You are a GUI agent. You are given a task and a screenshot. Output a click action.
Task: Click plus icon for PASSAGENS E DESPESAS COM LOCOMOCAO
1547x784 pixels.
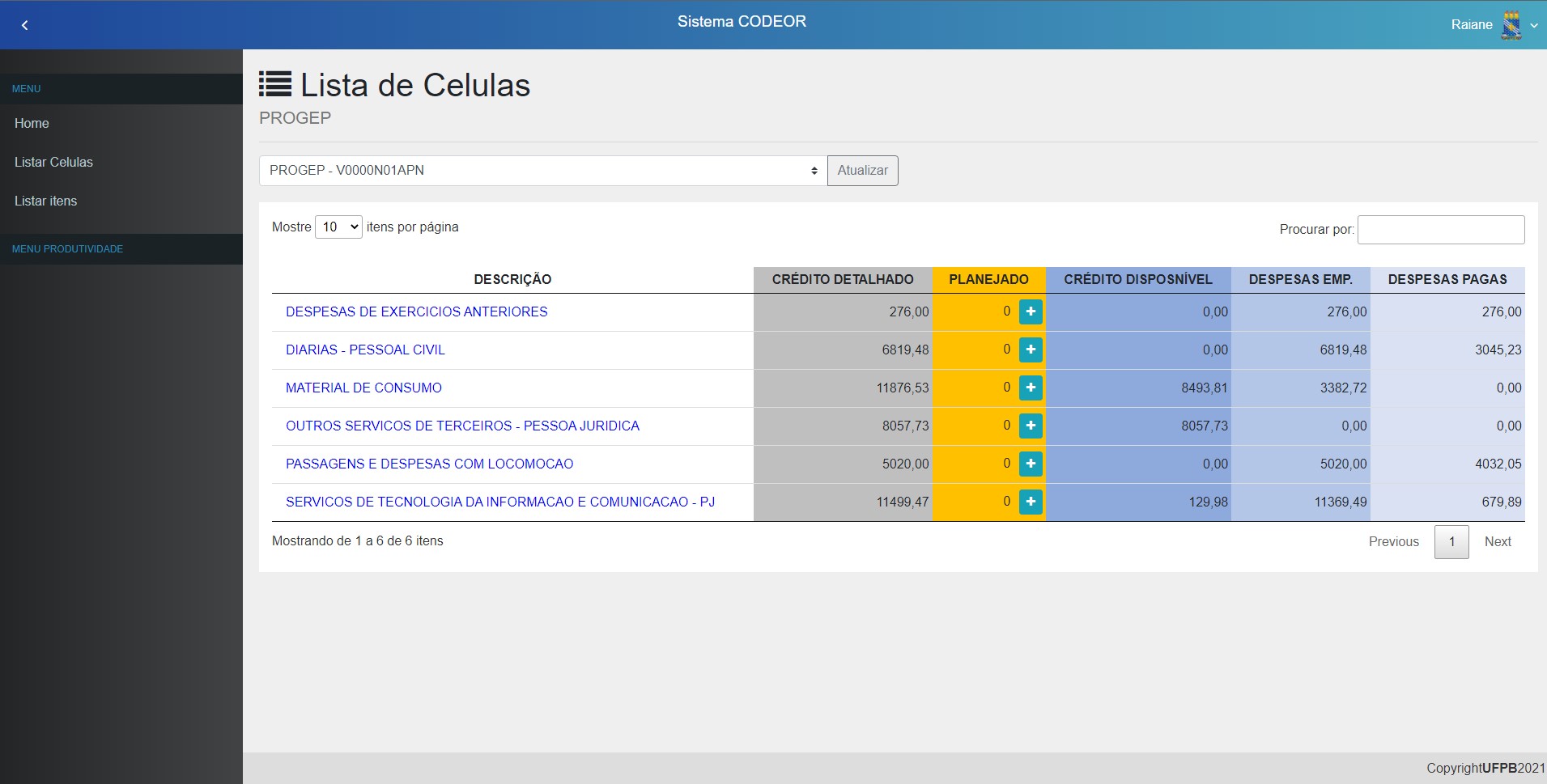click(x=1030, y=464)
